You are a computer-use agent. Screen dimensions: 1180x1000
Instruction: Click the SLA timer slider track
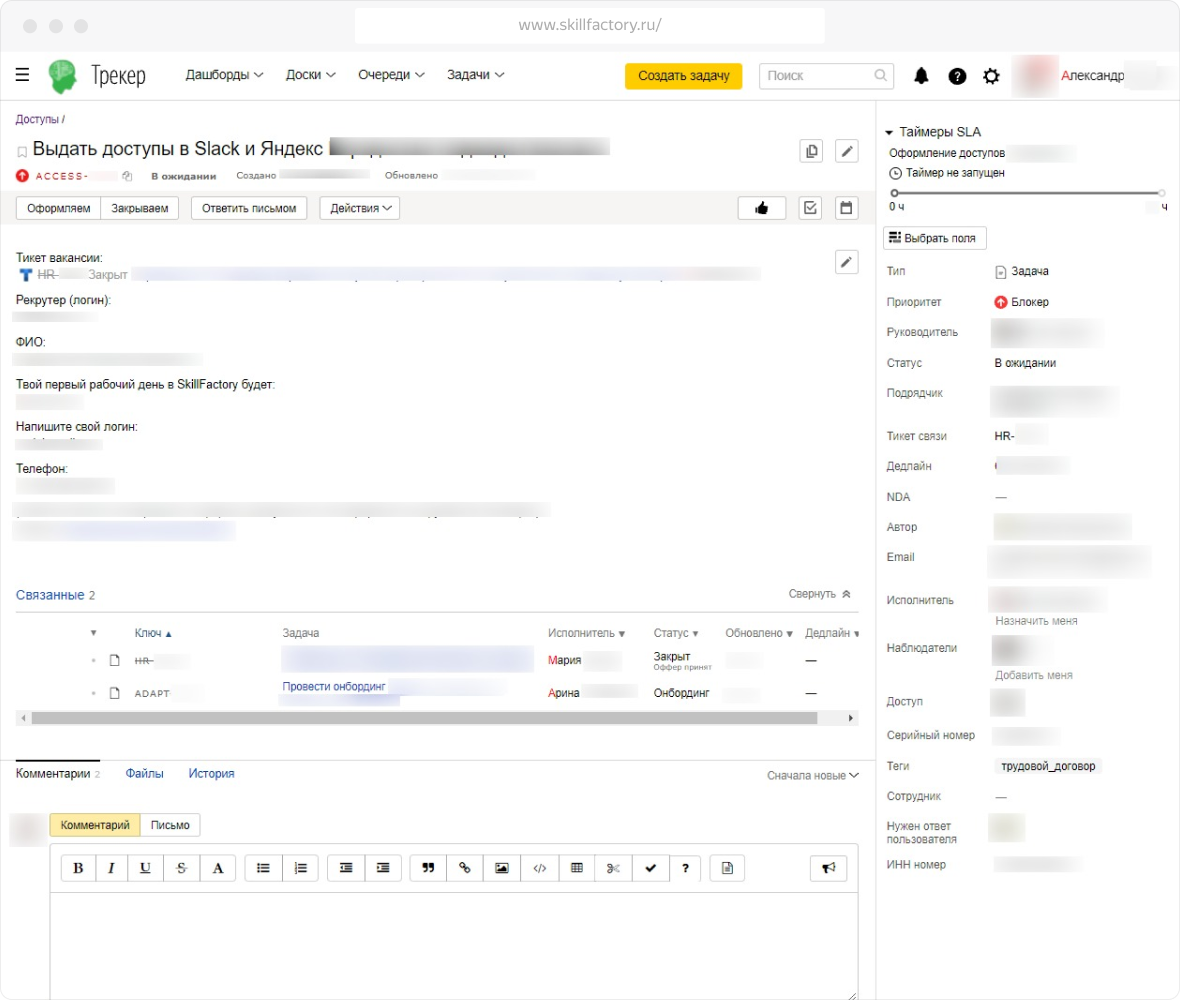(1027, 192)
